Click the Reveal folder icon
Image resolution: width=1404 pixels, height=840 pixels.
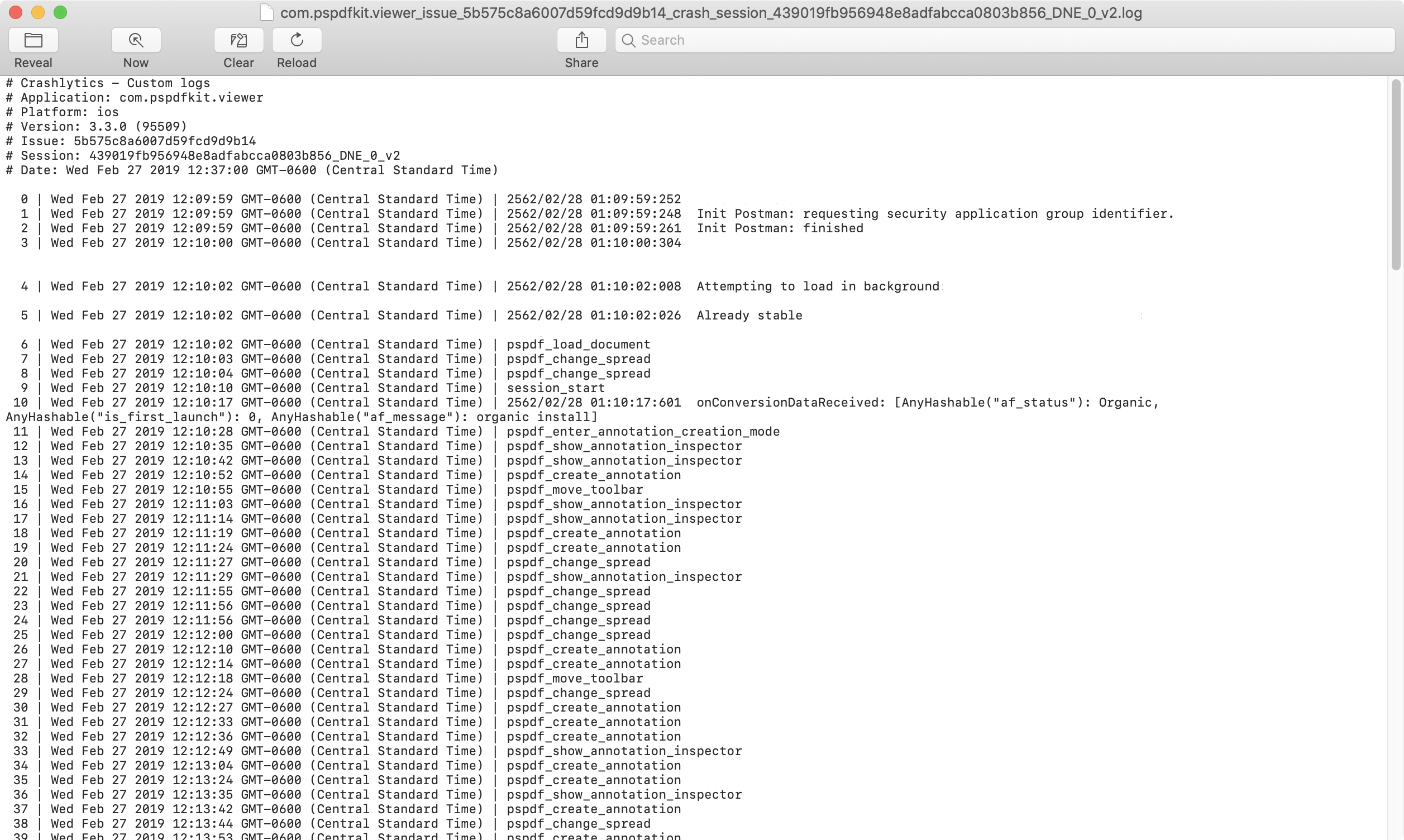click(34, 40)
